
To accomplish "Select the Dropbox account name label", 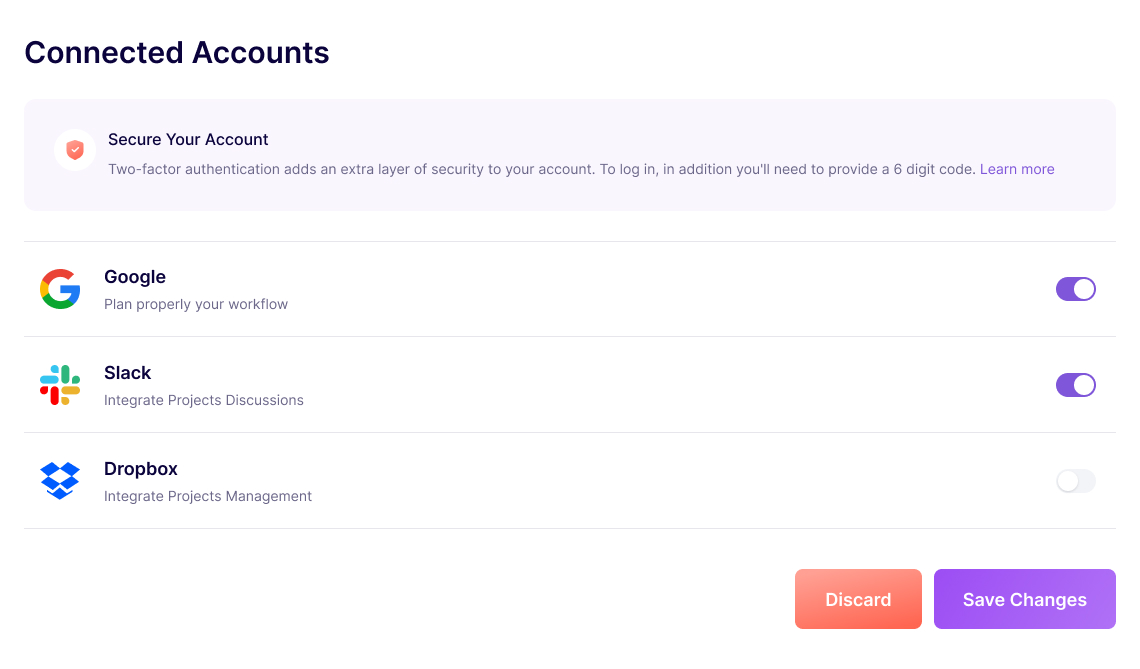I will pos(141,469).
